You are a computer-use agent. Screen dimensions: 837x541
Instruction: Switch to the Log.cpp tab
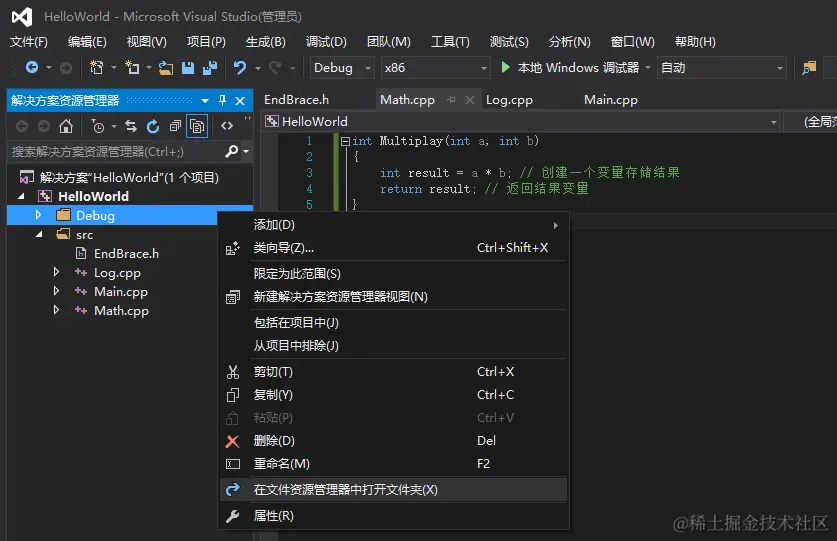point(509,100)
